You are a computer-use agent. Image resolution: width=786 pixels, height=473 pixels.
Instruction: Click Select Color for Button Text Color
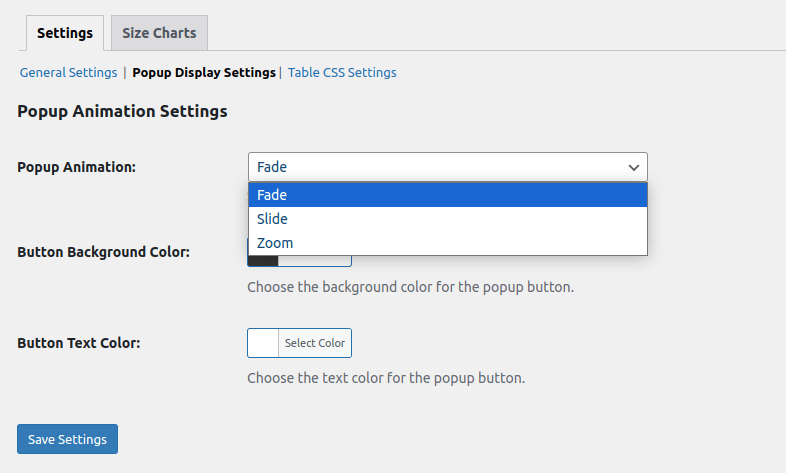coord(315,343)
